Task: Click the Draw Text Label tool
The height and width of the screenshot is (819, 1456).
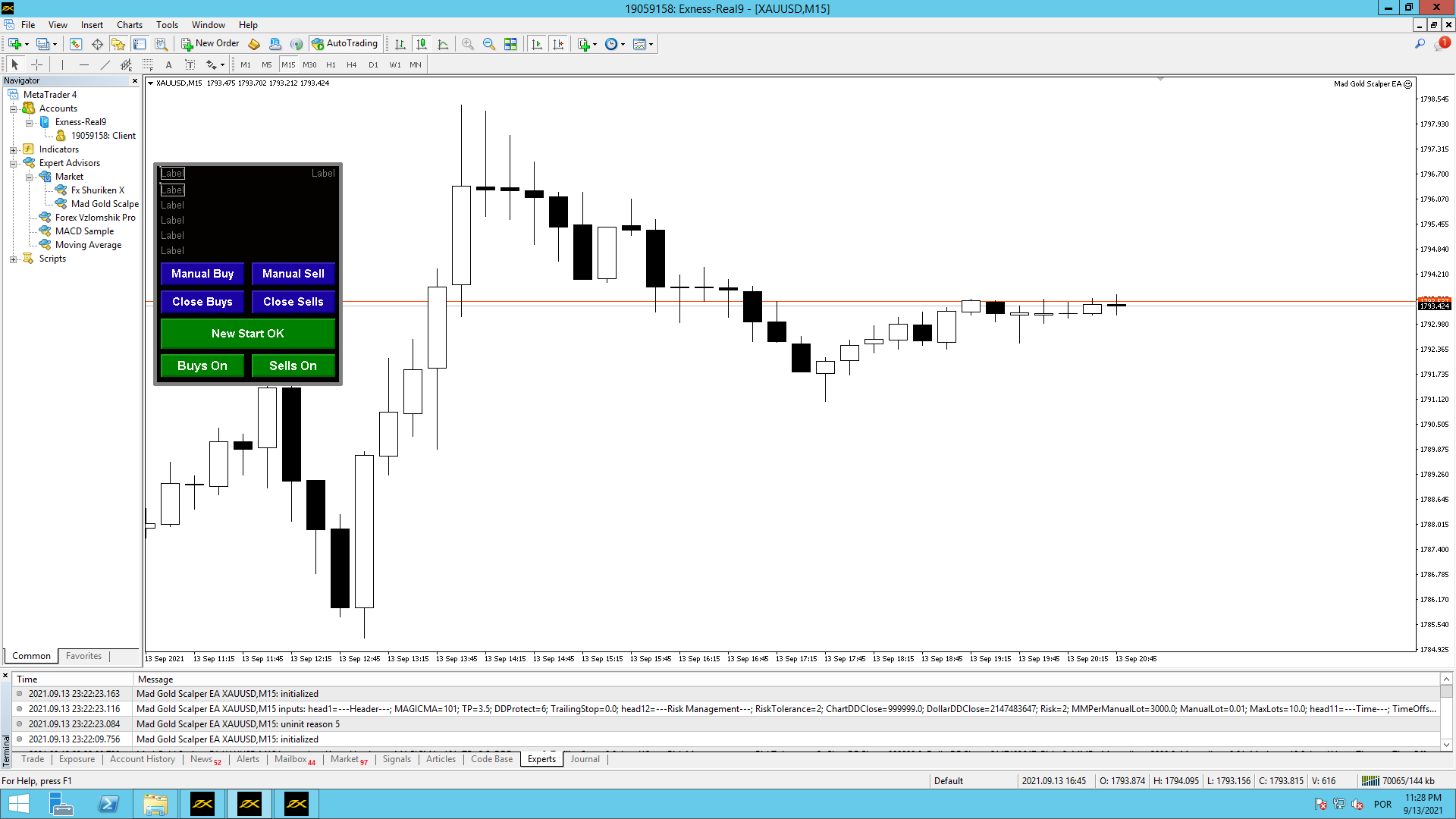Action: (x=190, y=65)
